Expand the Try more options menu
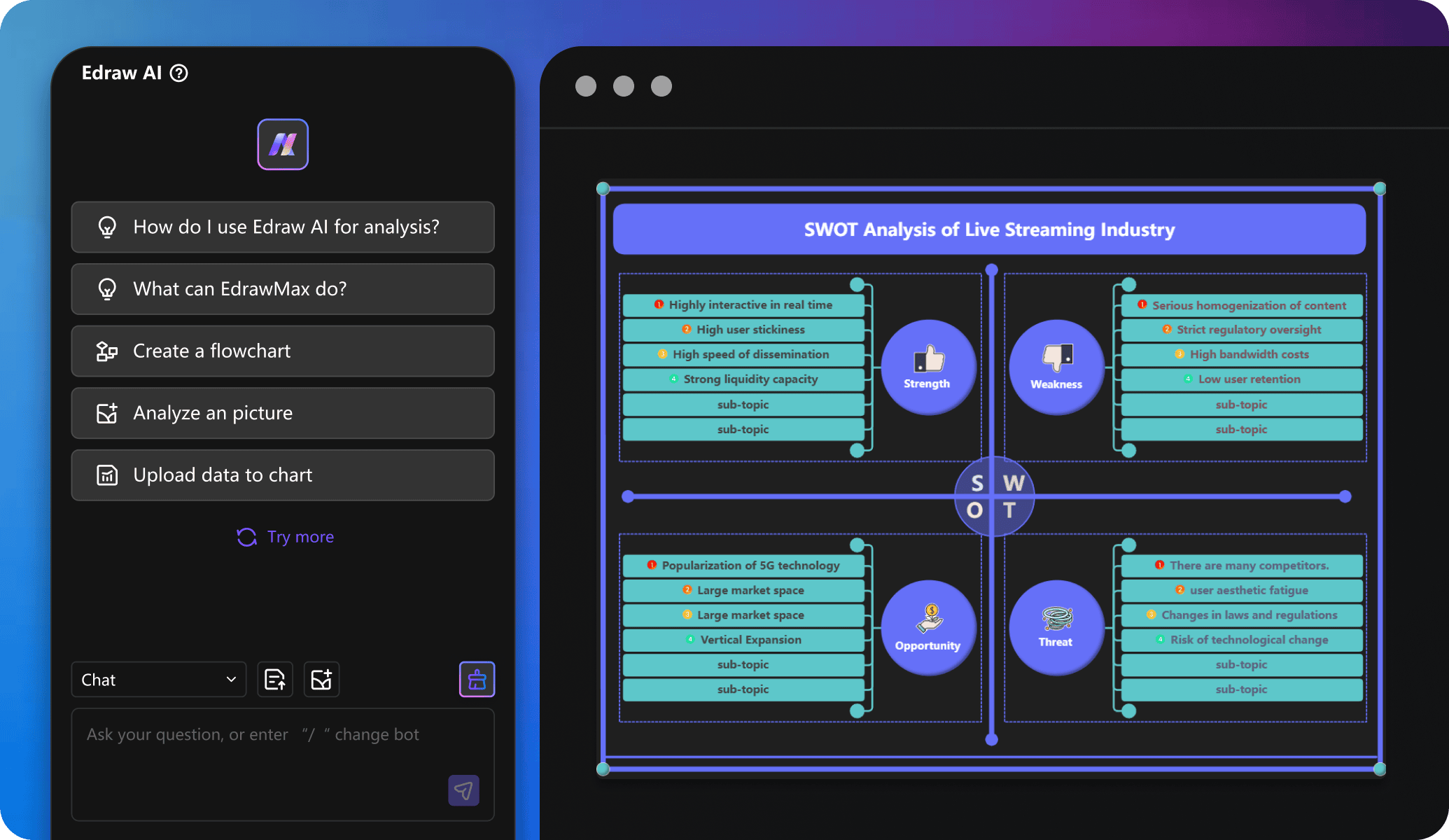Image resolution: width=1449 pixels, height=840 pixels. (x=283, y=537)
